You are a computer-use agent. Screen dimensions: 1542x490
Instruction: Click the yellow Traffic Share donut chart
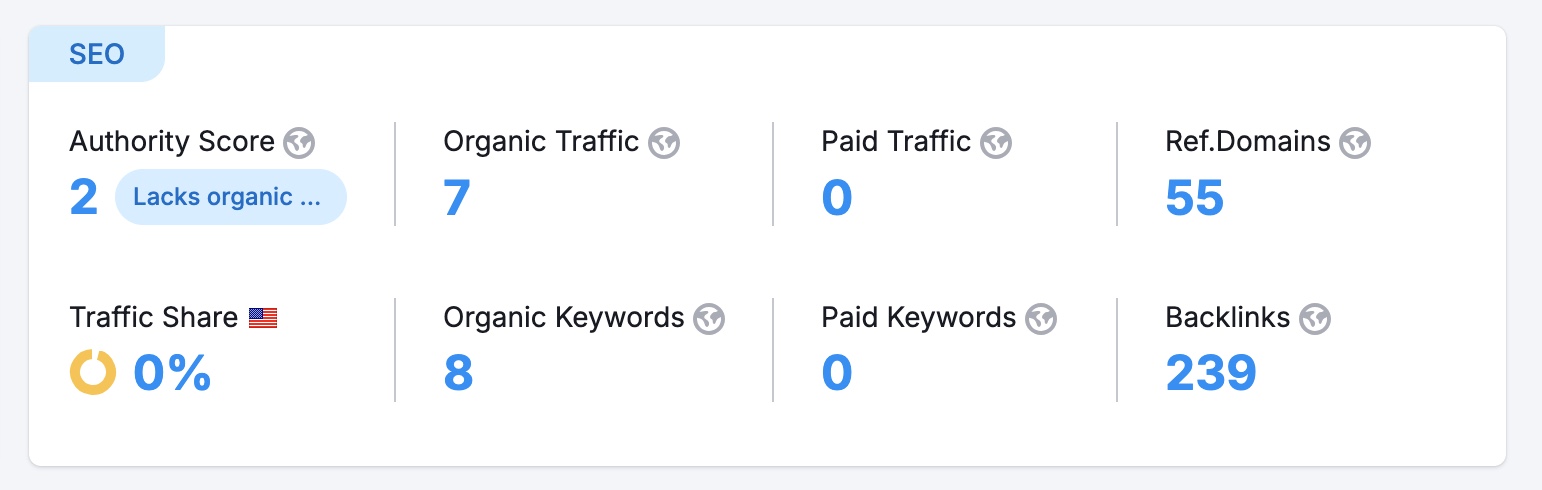pos(93,373)
